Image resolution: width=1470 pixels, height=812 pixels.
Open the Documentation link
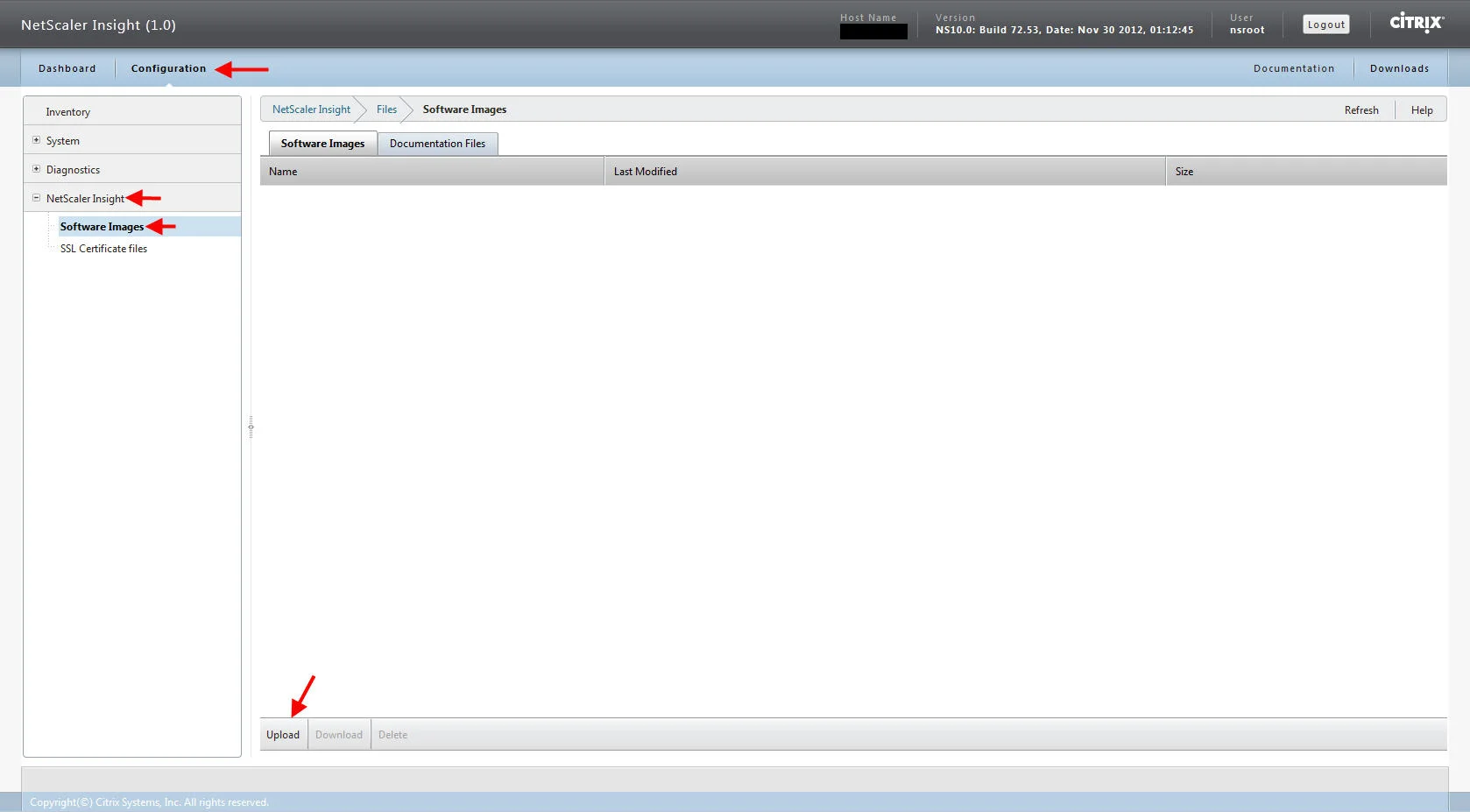[1294, 68]
